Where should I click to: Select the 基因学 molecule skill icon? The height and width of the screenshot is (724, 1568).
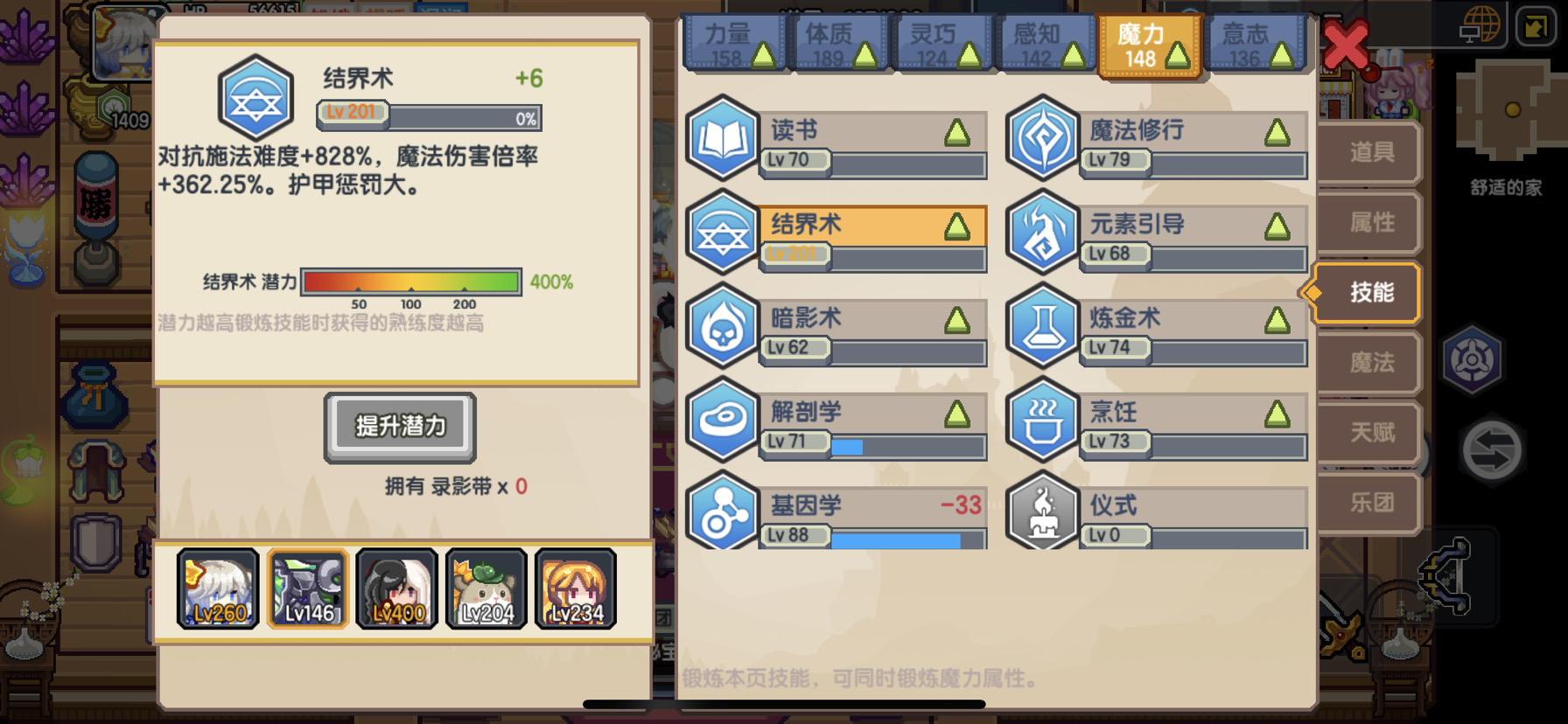click(722, 512)
